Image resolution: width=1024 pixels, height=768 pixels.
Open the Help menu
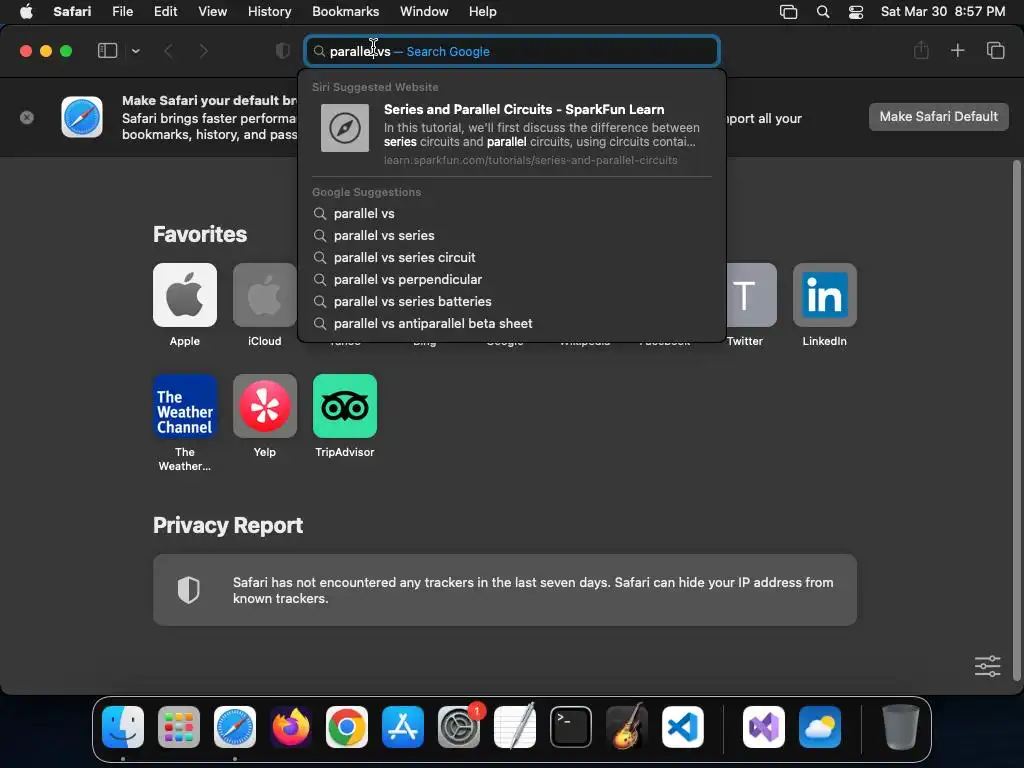(x=483, y=12)
